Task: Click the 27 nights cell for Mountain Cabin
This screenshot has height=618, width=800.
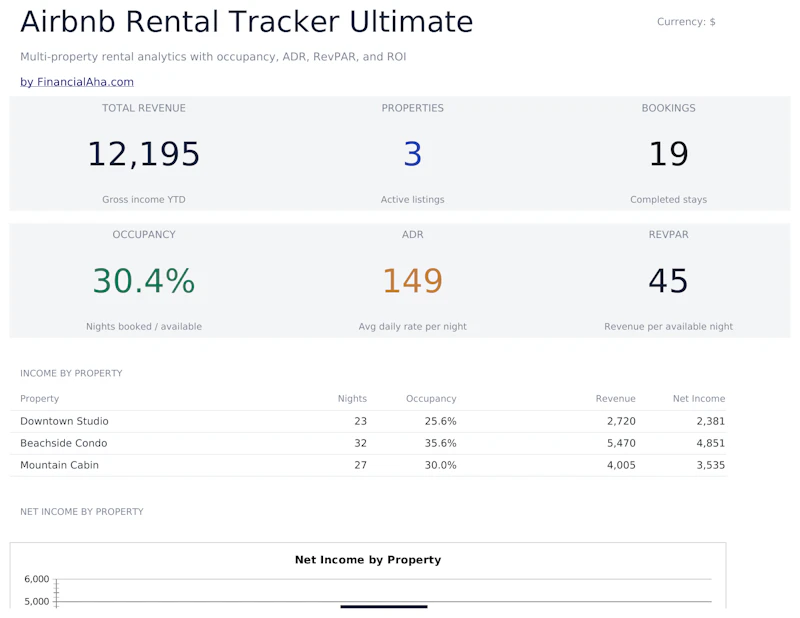Action: click(x=361, y=465)
